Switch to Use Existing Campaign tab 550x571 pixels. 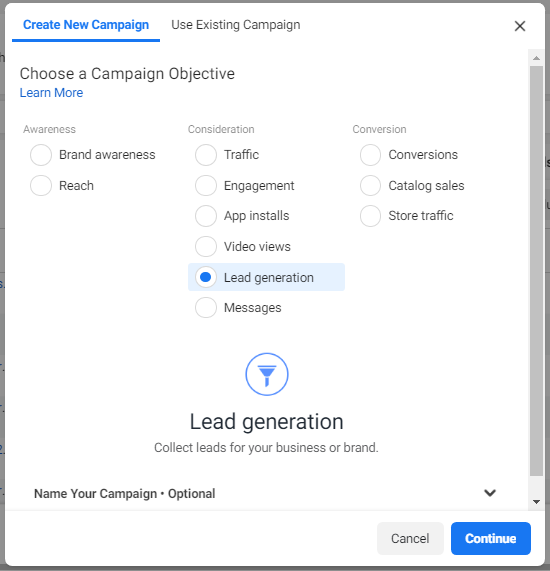236,25
